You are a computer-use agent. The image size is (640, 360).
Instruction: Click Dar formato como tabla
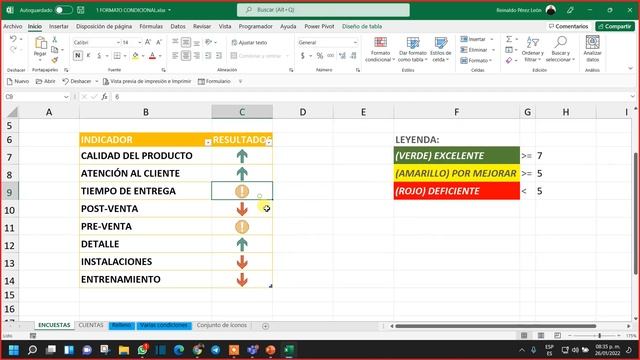[413, 49]
